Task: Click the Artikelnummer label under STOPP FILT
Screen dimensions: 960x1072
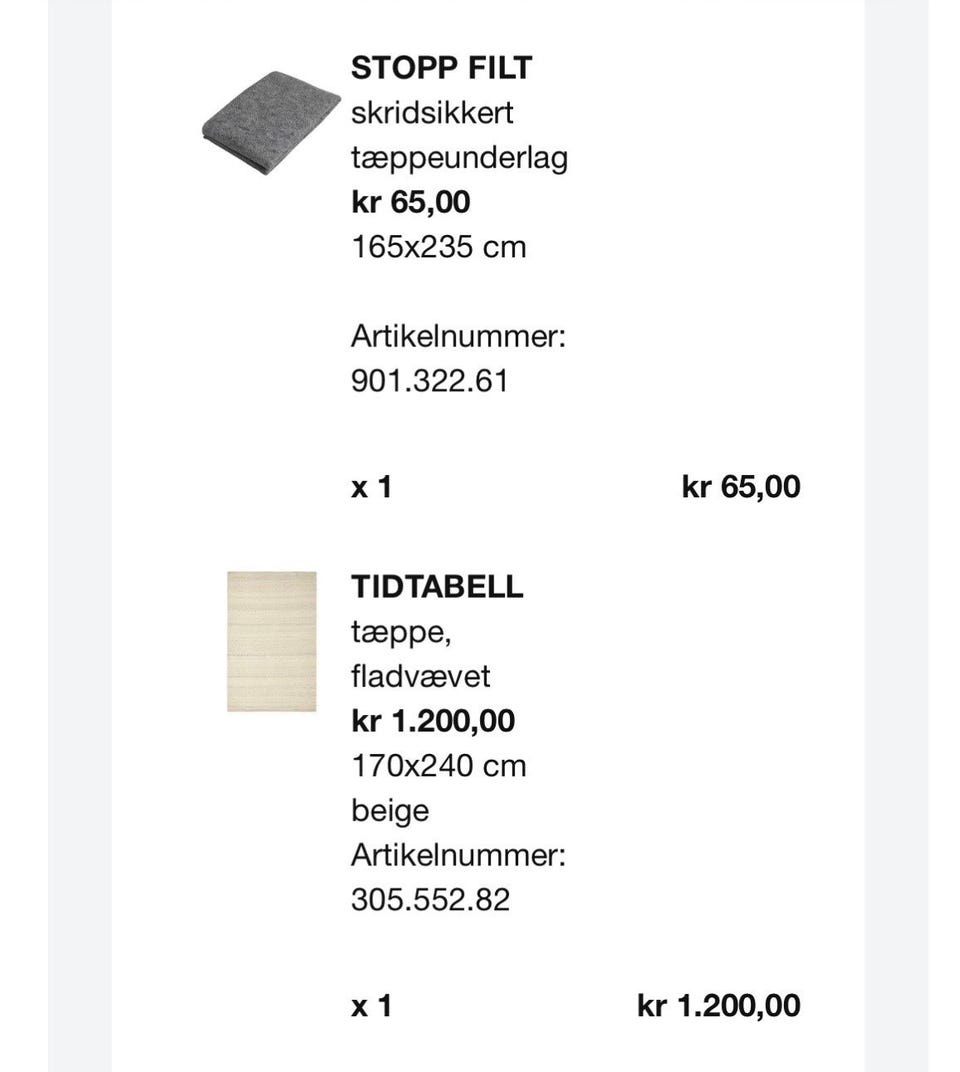Action: [x=458, y=337]
